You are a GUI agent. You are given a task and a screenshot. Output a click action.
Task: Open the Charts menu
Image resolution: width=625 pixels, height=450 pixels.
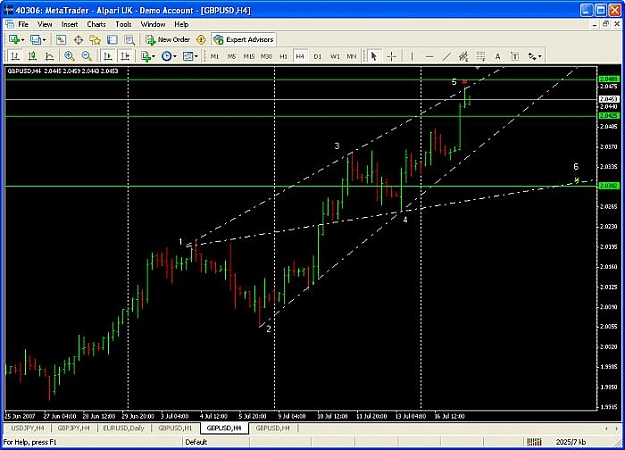click(96, 24)
